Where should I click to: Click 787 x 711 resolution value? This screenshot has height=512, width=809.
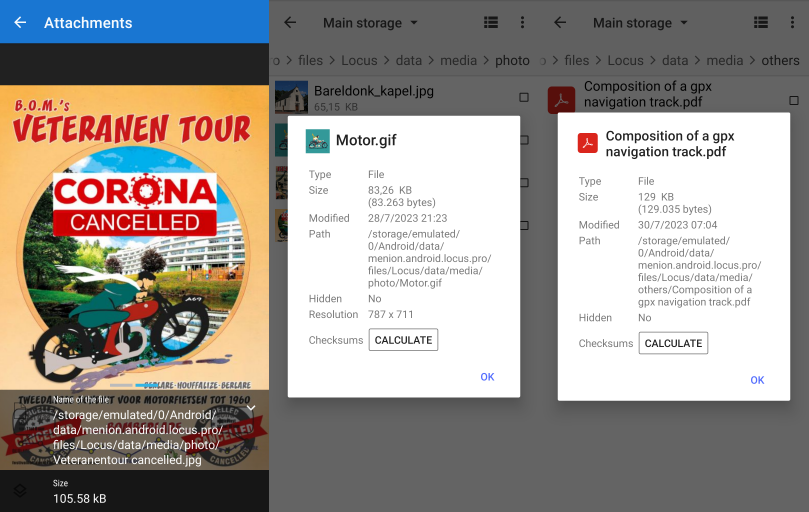click(x=391, y=314)
